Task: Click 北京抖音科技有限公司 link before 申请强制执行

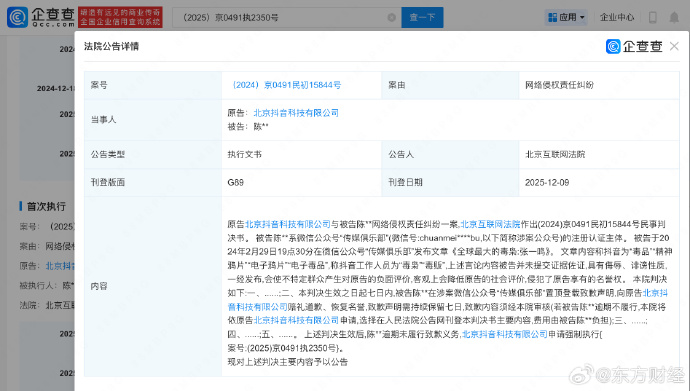Action: pyautogui.click(x=505, y=334)
